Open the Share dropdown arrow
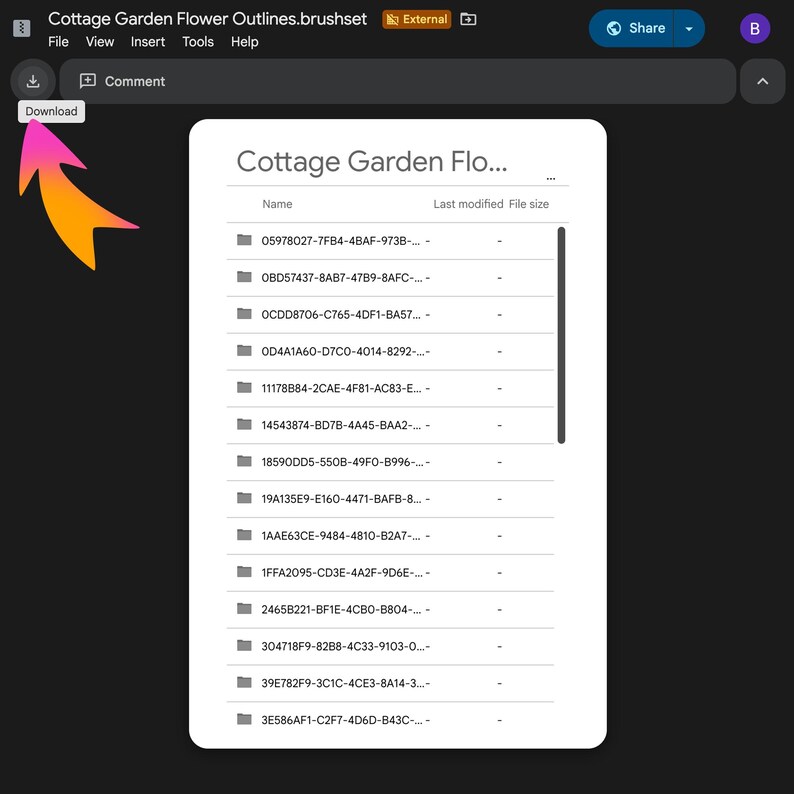The width and height of the screenshot is (794, 794). (x=689, y=28)
